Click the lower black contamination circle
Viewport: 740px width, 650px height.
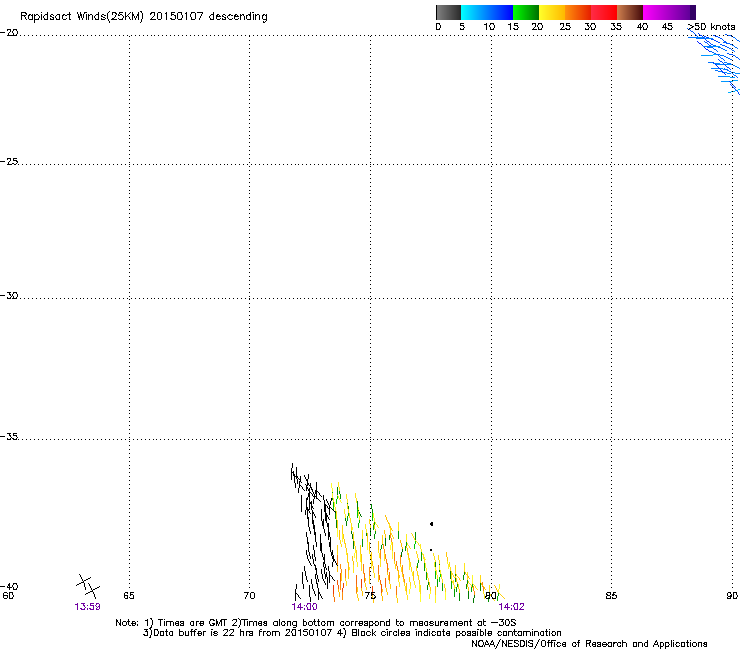(x=431, y=550)
